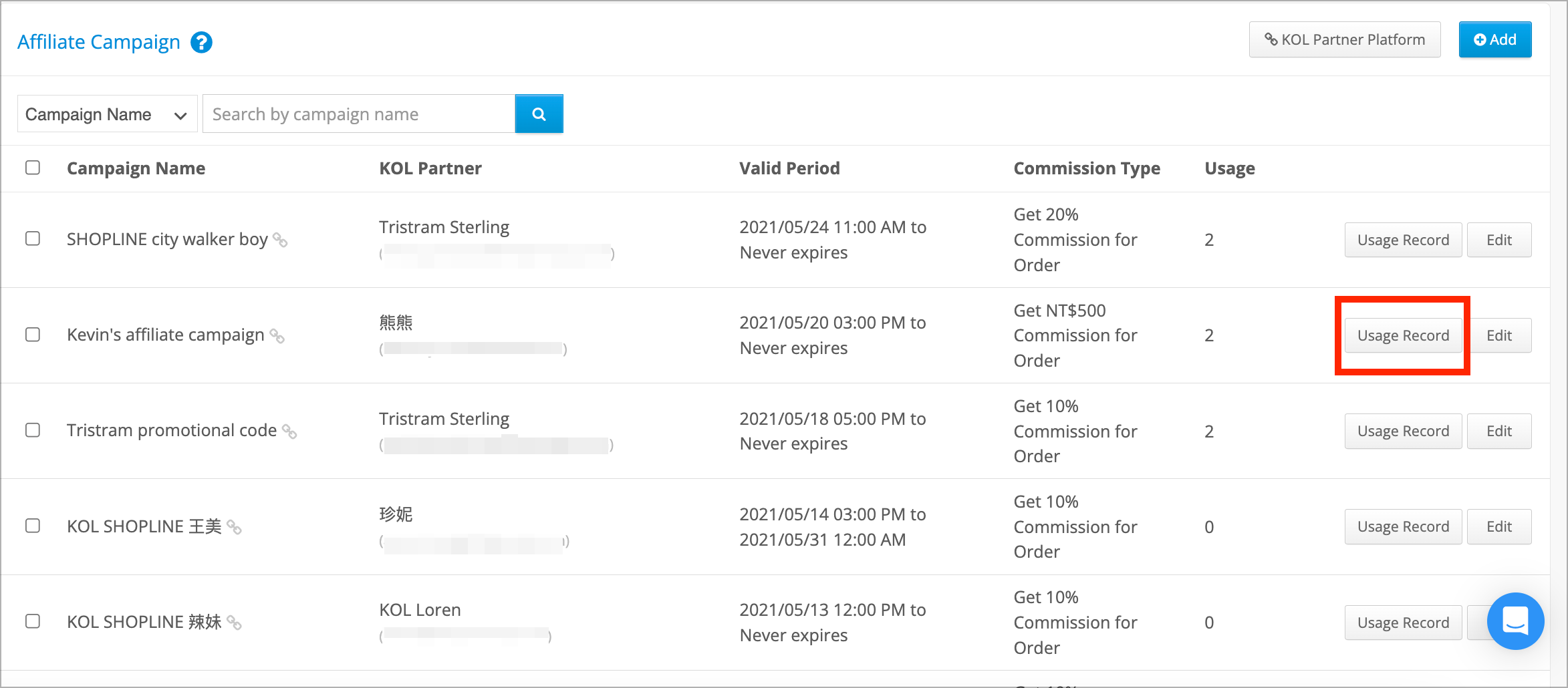
Task: Click the Commission Type column header
Action: [x=1087, y=168]
